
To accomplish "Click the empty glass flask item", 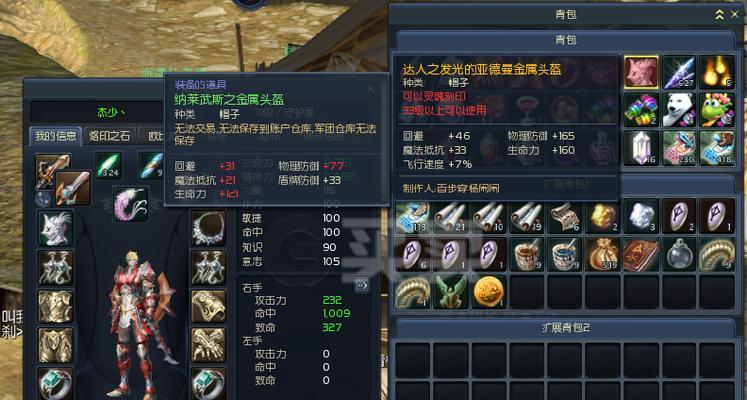I will click(679, 254).
